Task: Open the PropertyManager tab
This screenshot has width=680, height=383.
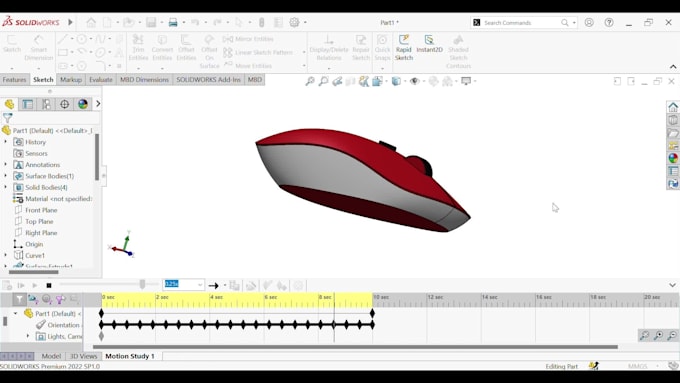Action: point(28,104)
